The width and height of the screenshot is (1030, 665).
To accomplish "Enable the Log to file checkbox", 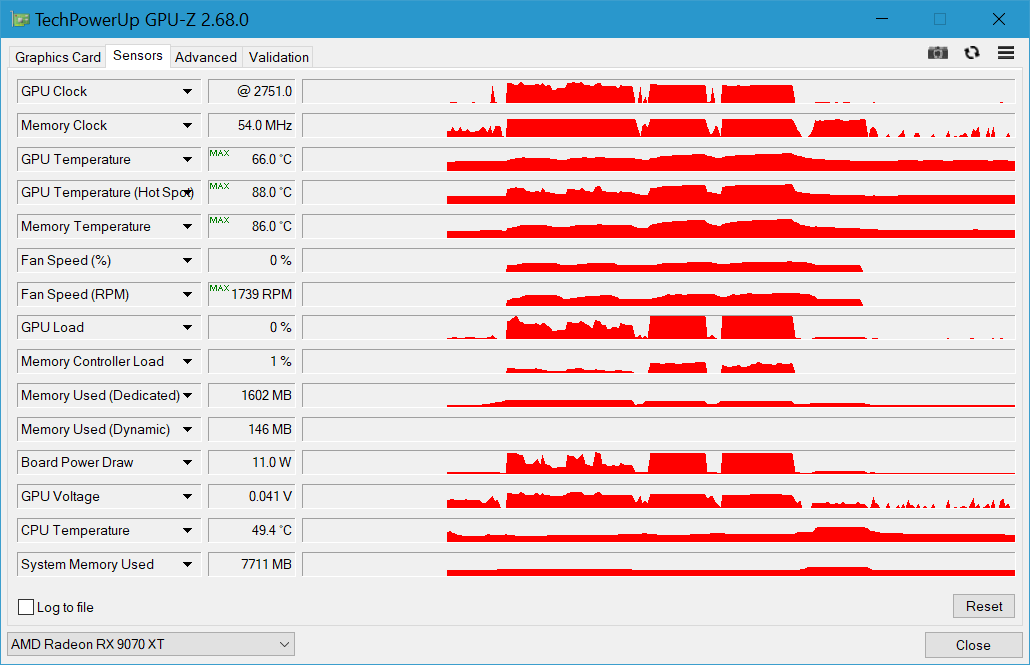I will click(x=26, y=607).
